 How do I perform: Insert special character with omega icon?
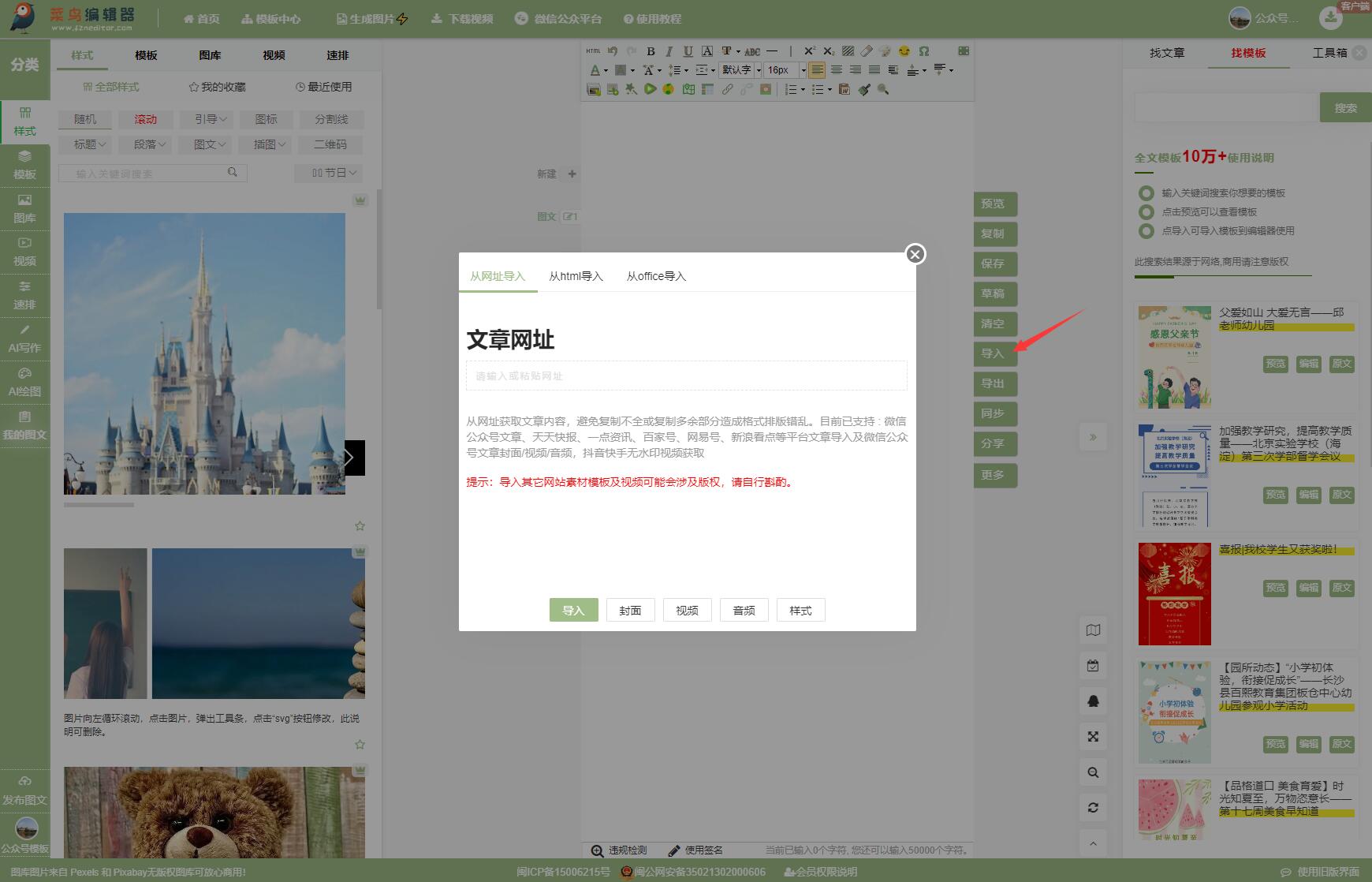pyautogui.click(x=924, y=51)
